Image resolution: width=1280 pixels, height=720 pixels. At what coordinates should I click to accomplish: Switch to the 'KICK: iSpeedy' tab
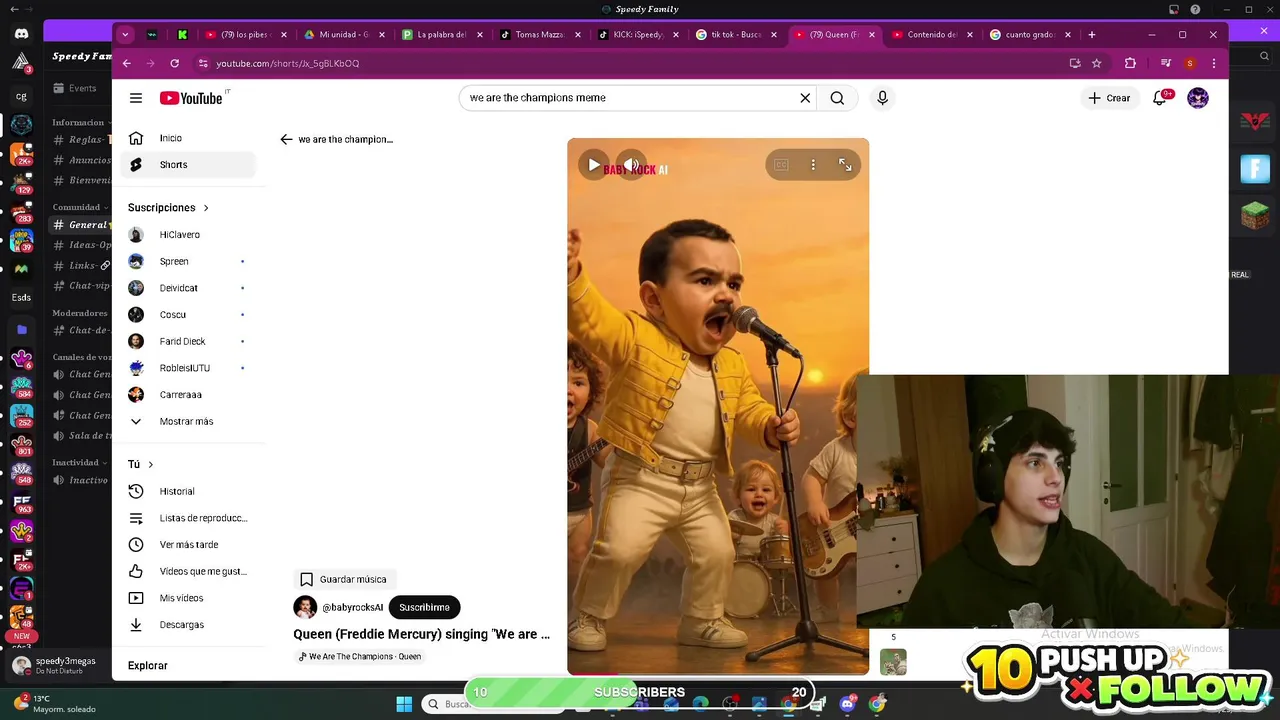638,34
